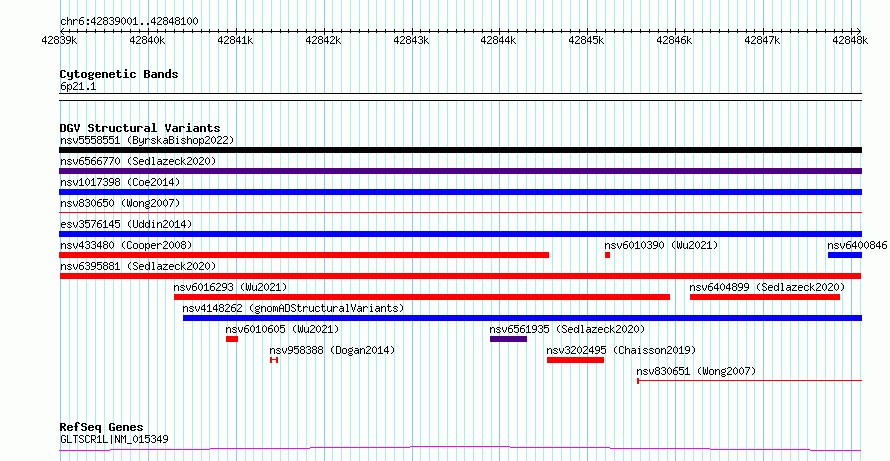
Task: Open nsv830651 (Wong2007) label
Action: pyautogui.click(x=696, y=371)
